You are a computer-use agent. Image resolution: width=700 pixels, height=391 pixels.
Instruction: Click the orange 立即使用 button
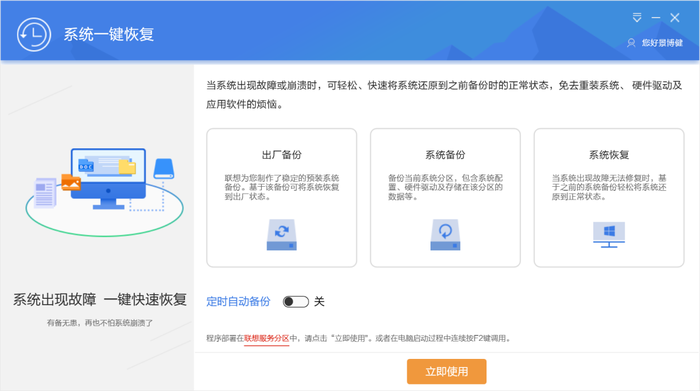pos(446,371)
